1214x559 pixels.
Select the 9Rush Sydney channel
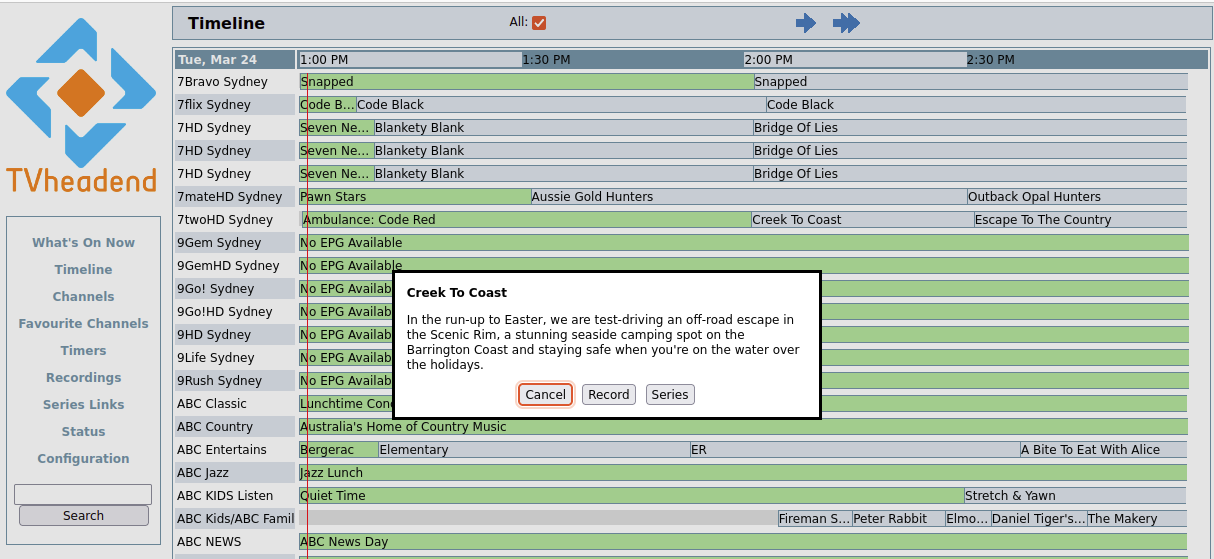tap(235, 381)
